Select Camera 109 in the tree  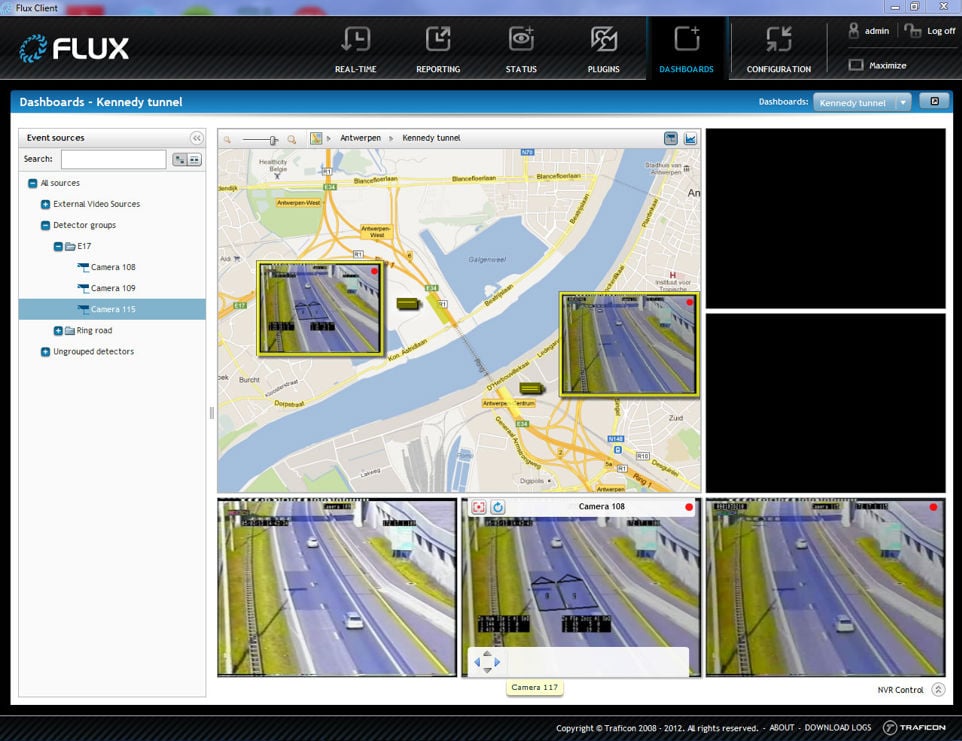pyautogui.click(x=113, y=288)
